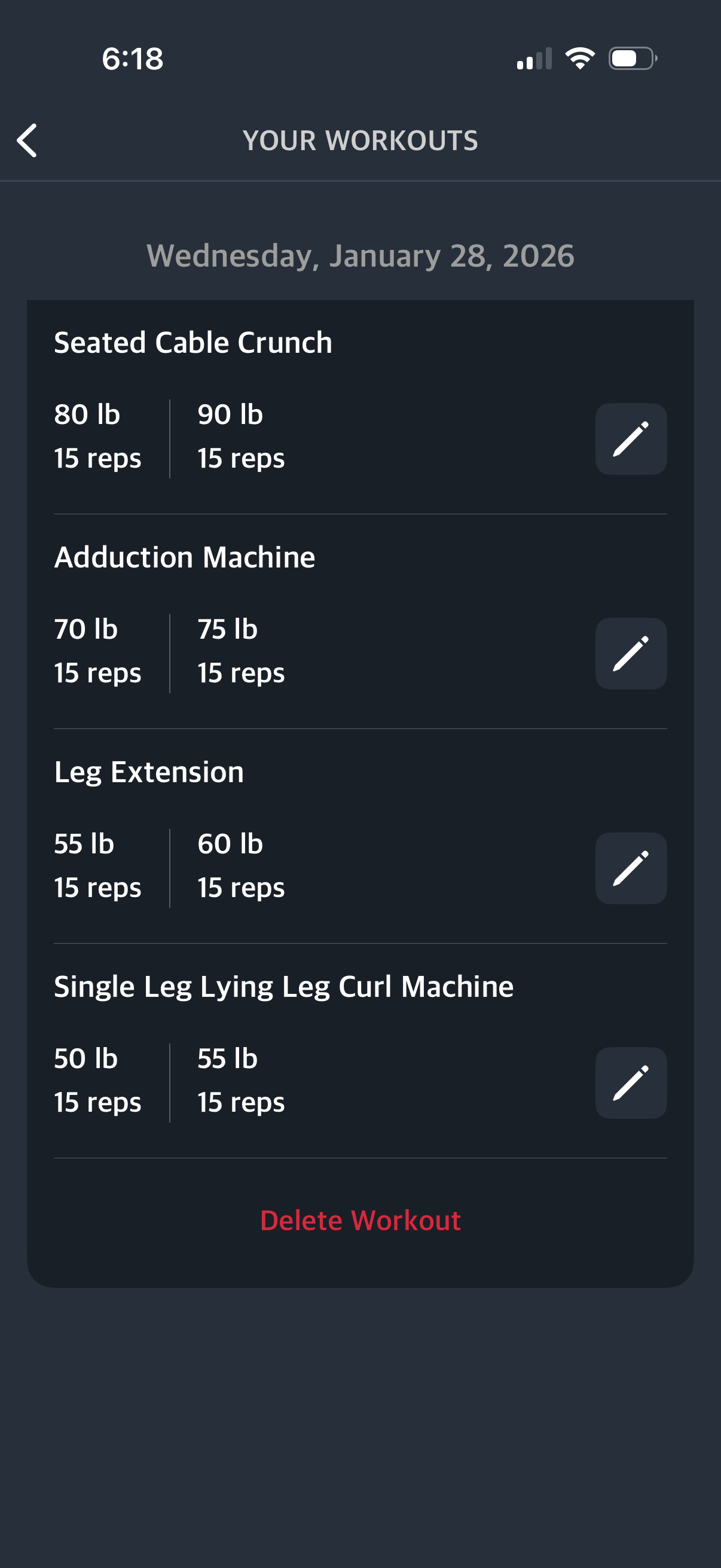
Task: Tap the battery status icon
Action: (x=632, y=59)
